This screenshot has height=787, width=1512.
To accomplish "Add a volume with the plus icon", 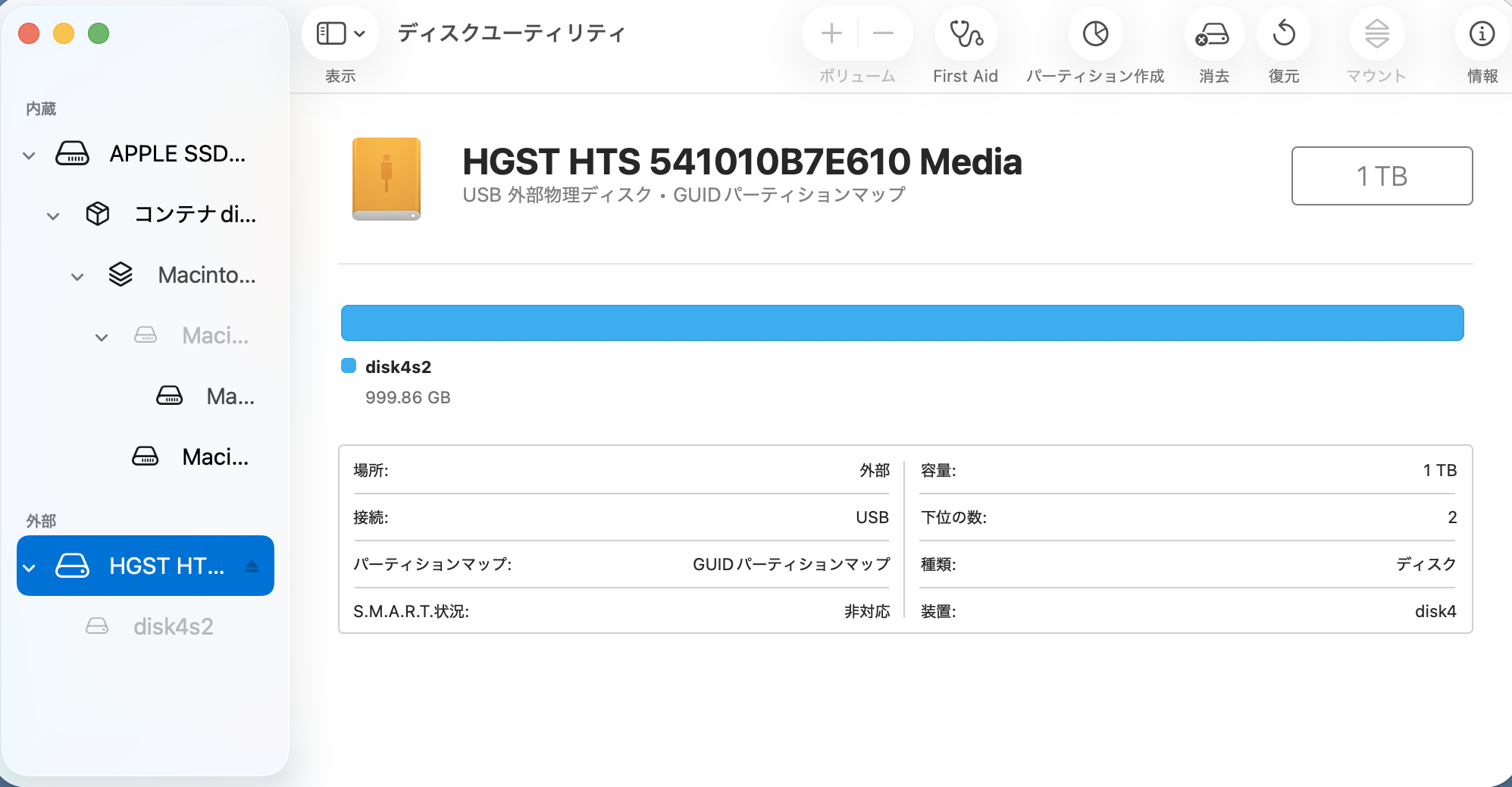I will 831,33.
